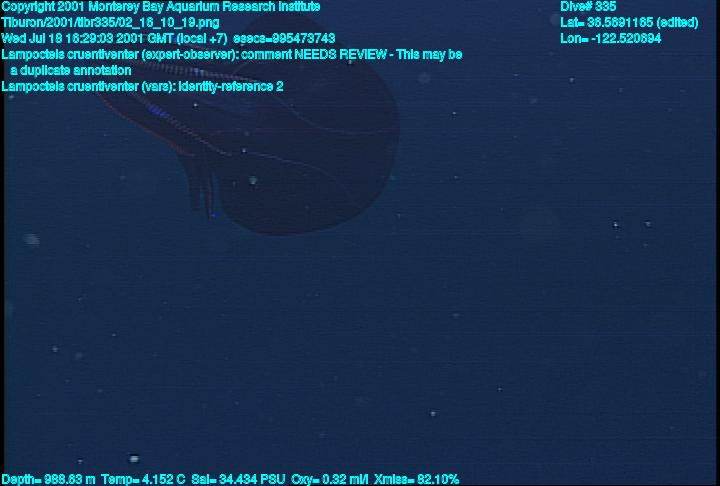Click the Wed Jul 18 timestamp line
Image resolution: width=720 pixels, height=486 pixels.
click(168, 39)
